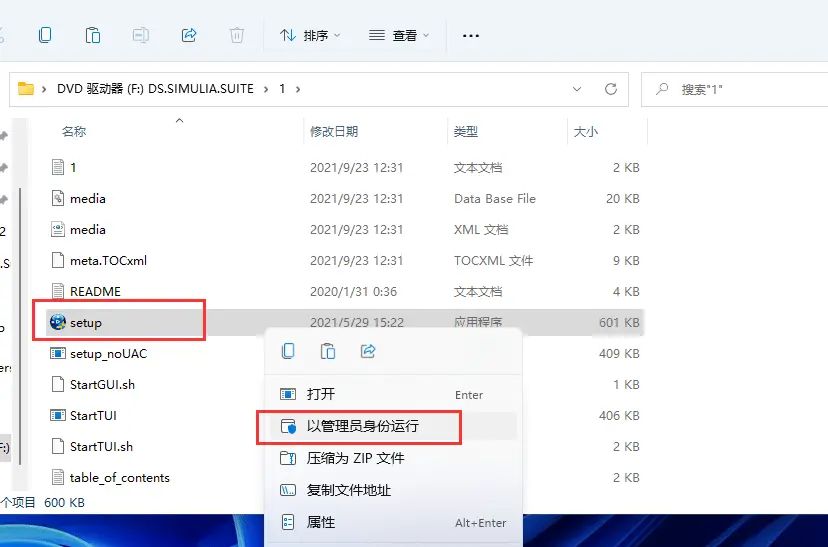Screen dimensions: 828x547
Task: Click the 601 KB size of setup
Action: point(619,323)
